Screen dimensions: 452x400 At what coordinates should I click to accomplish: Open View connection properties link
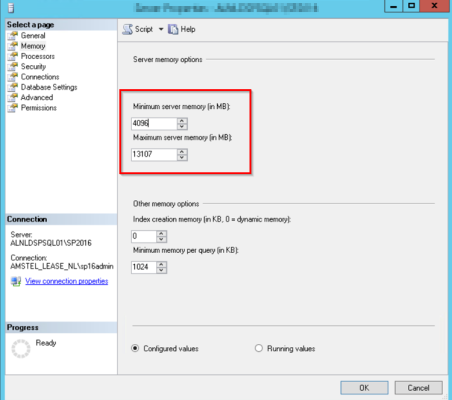pyautogui.click(x=66, y=281)
